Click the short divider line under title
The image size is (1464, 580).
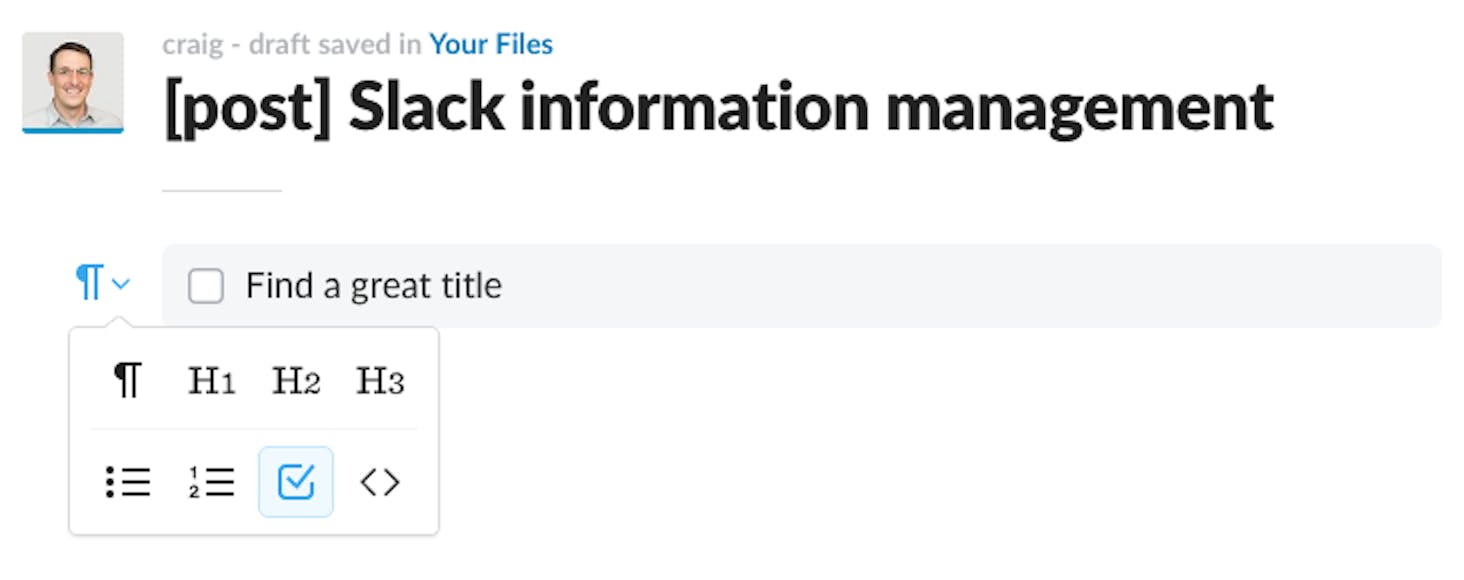[x=222, y=190]
